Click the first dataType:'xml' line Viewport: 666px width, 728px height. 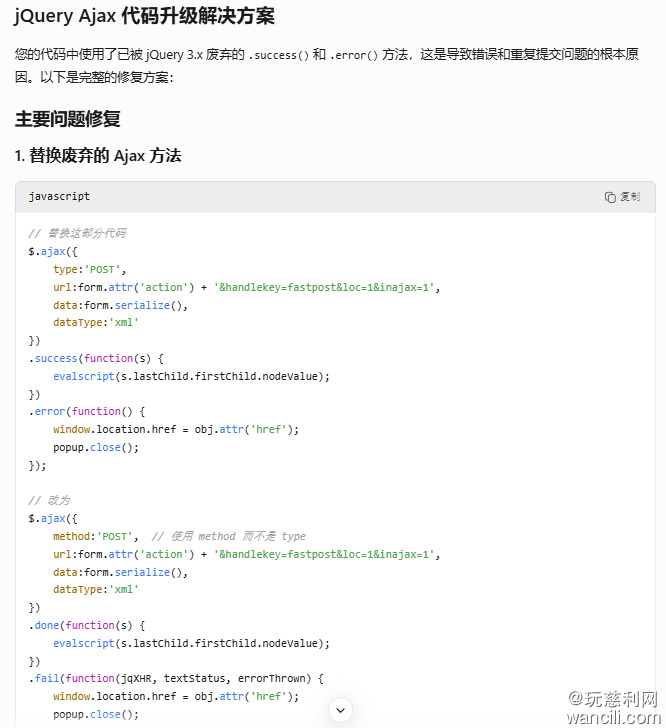click(96, 322)
